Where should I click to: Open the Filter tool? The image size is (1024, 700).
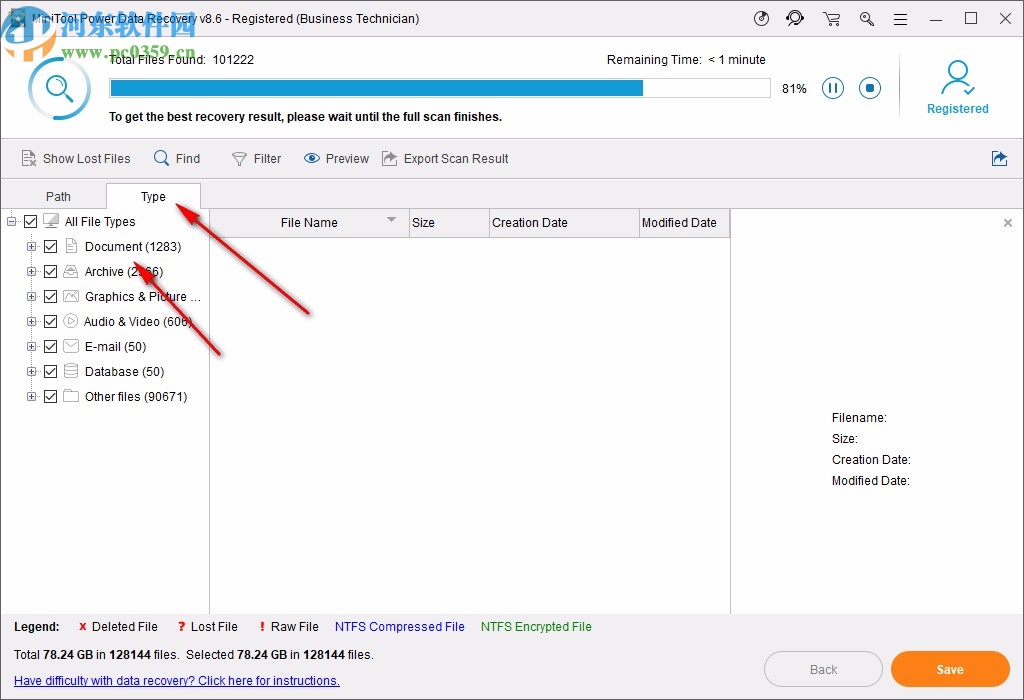click(x=257, y=159)
